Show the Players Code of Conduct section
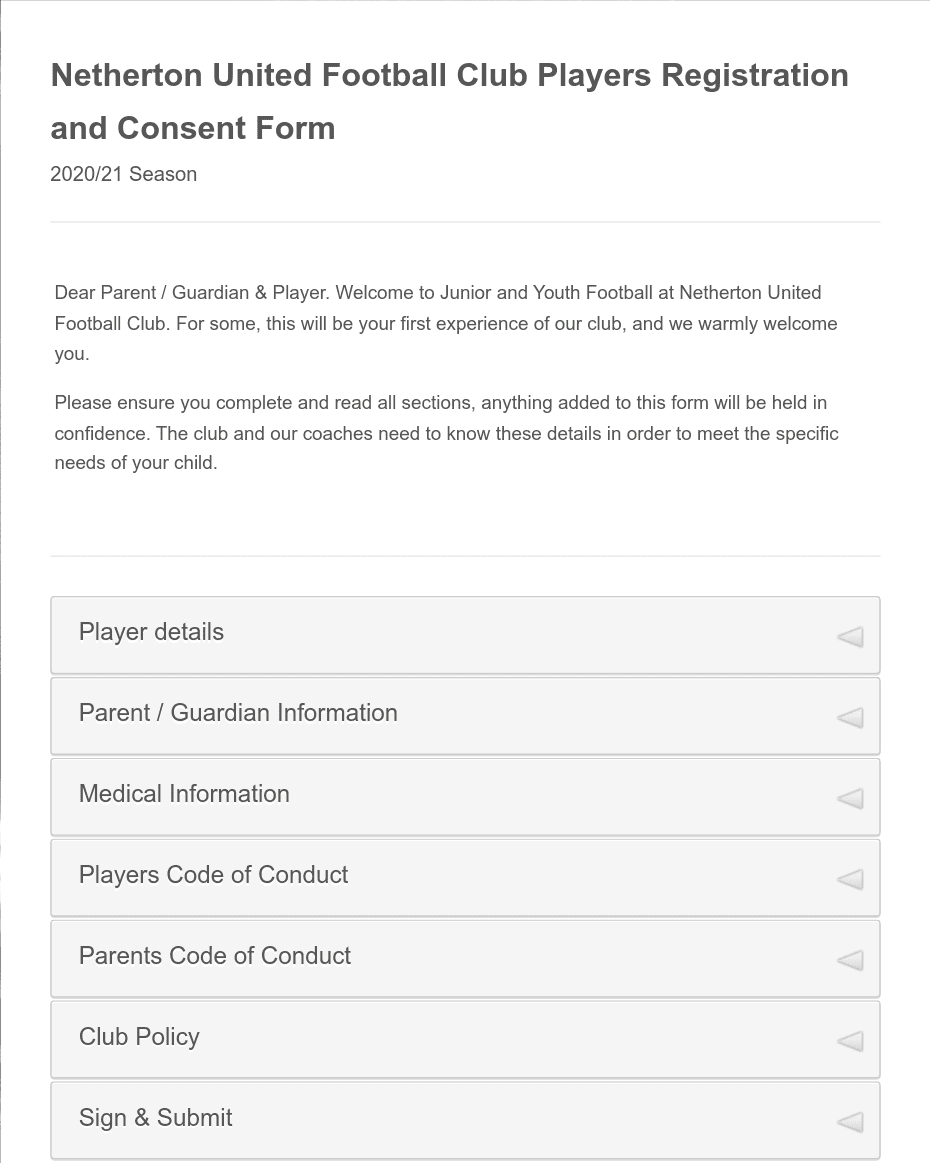Viewport: 930px width, 1163px height. tap(213, 876)
